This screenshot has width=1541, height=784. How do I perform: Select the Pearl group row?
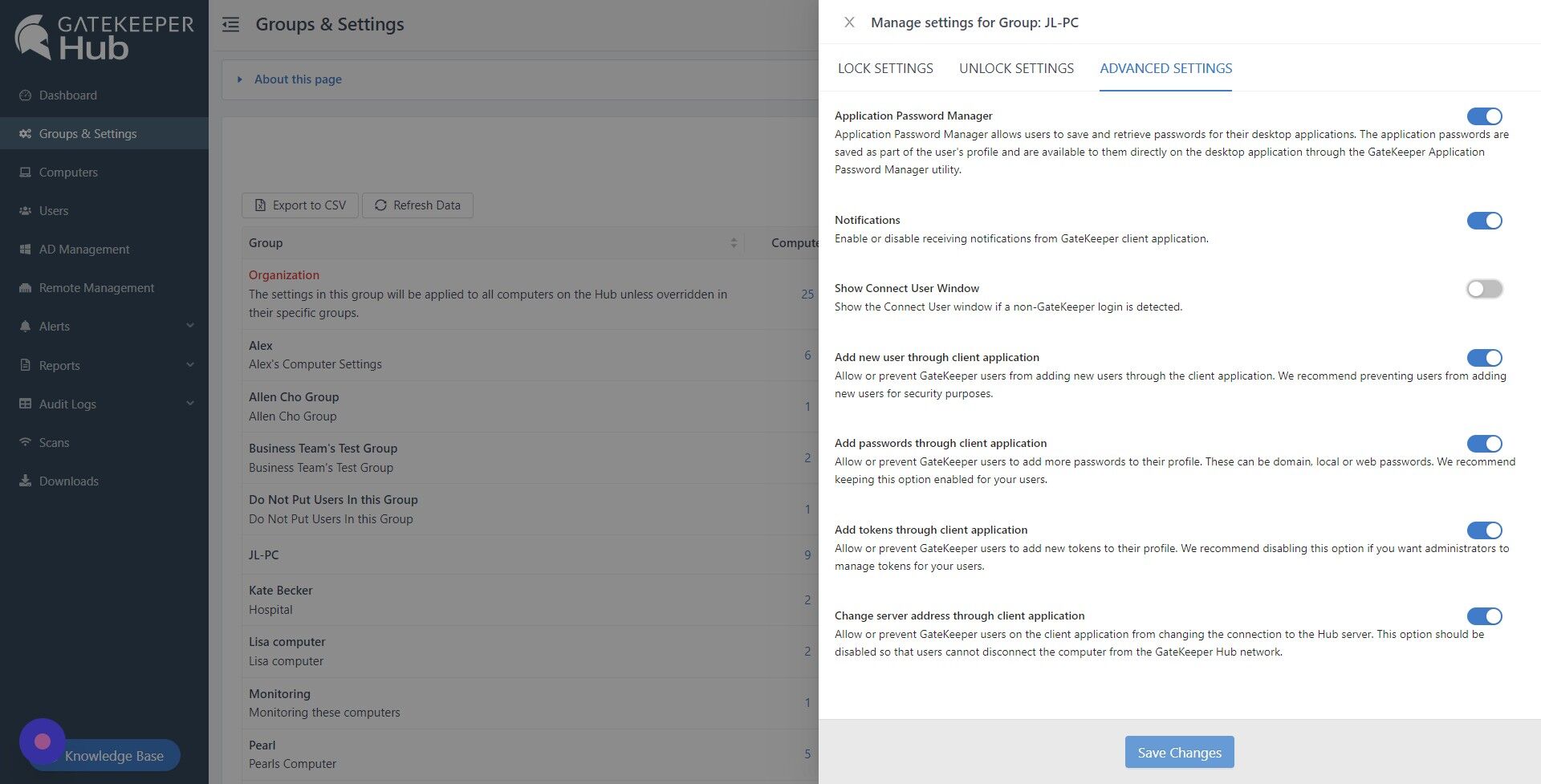530,754
